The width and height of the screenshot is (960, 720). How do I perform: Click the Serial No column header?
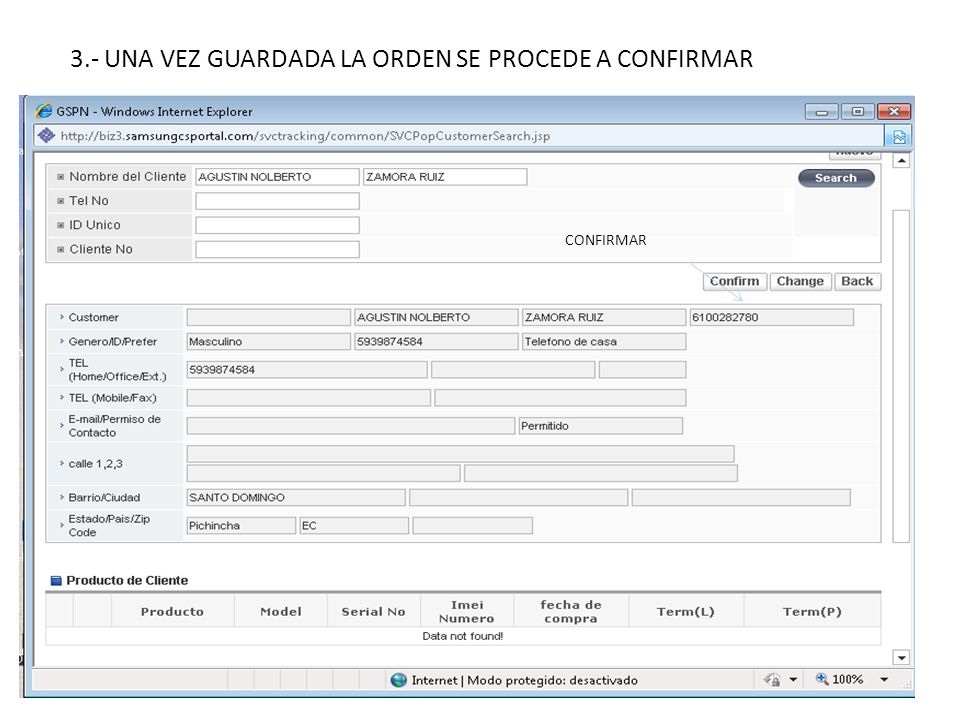click(x=373, y=611)
